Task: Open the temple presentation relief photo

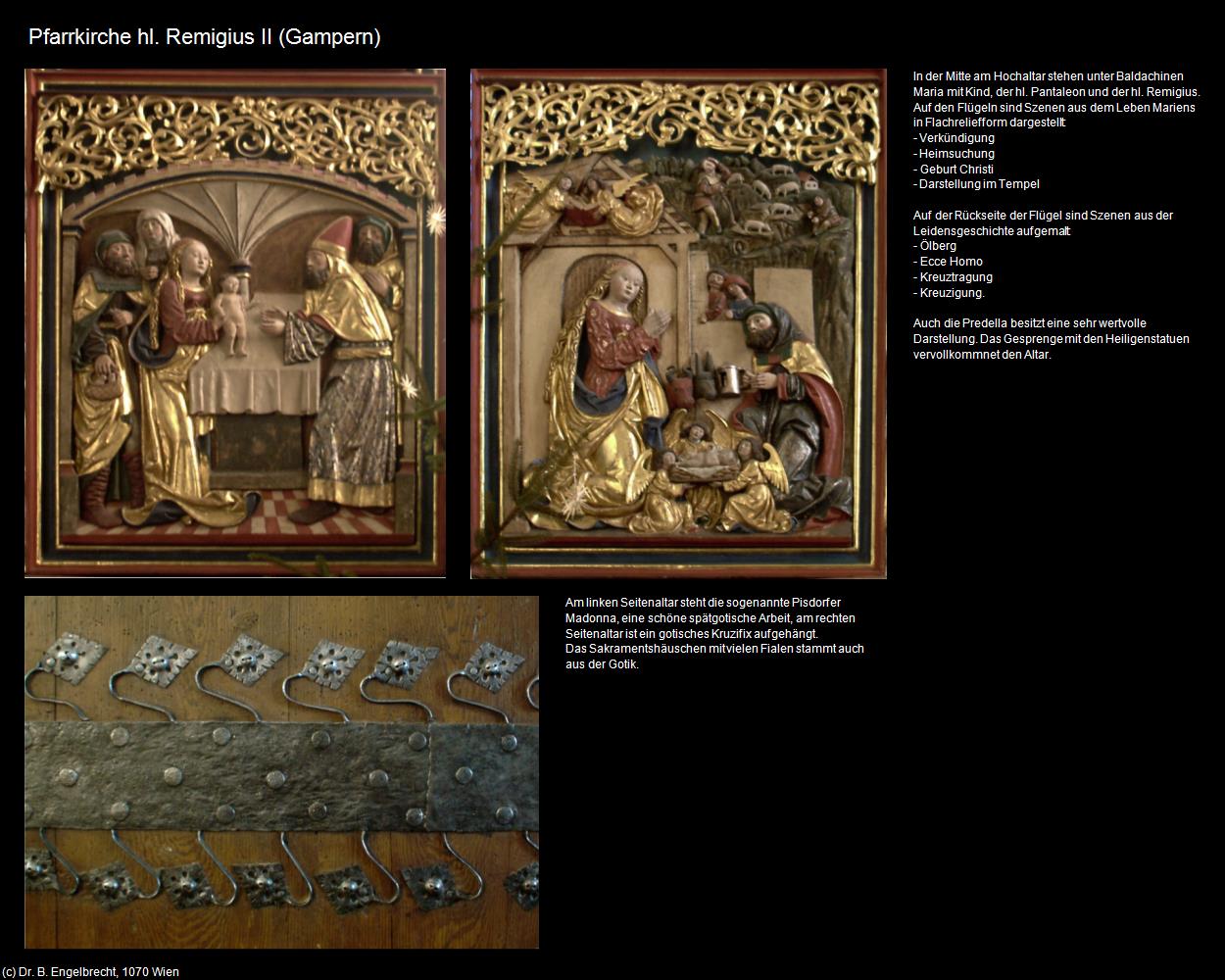Action: [x=235, y=323]
